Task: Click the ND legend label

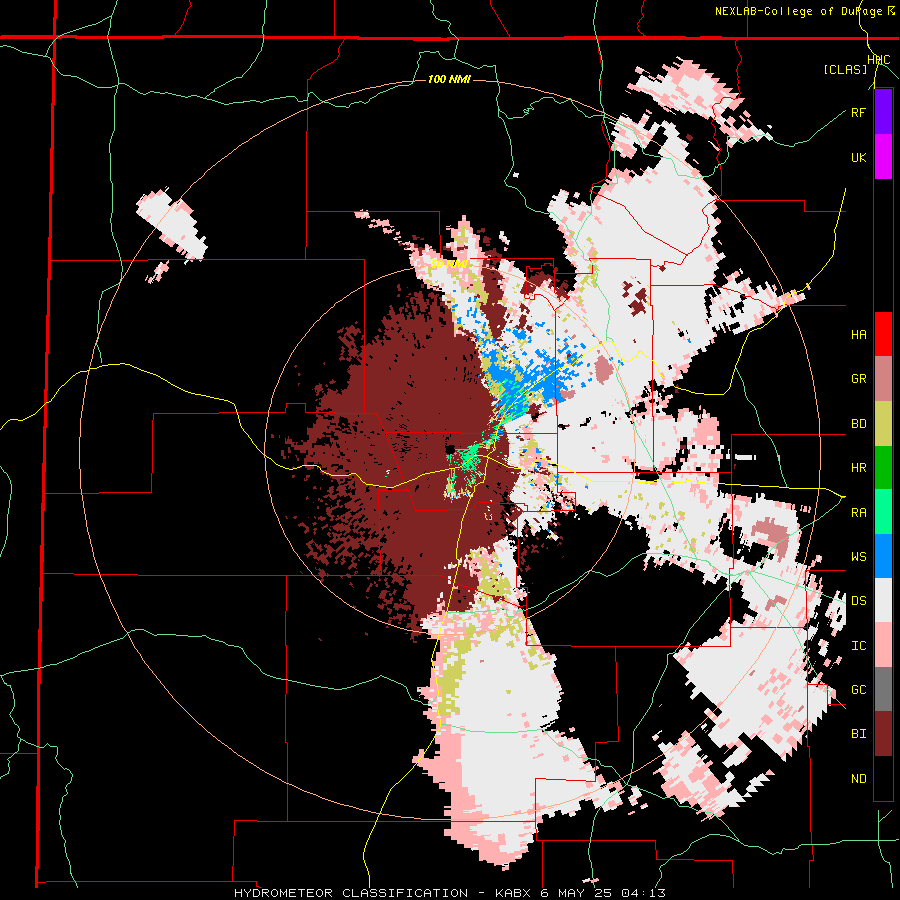Action: click(859, 779)
